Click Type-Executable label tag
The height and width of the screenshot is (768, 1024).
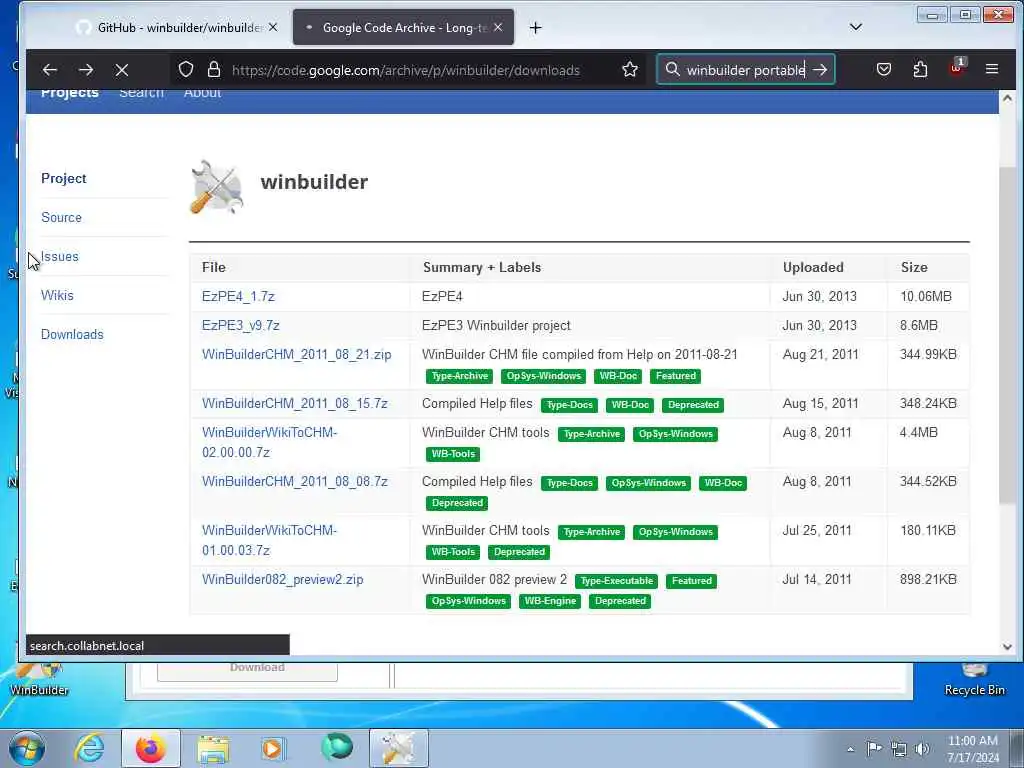[x=616, y=581]
